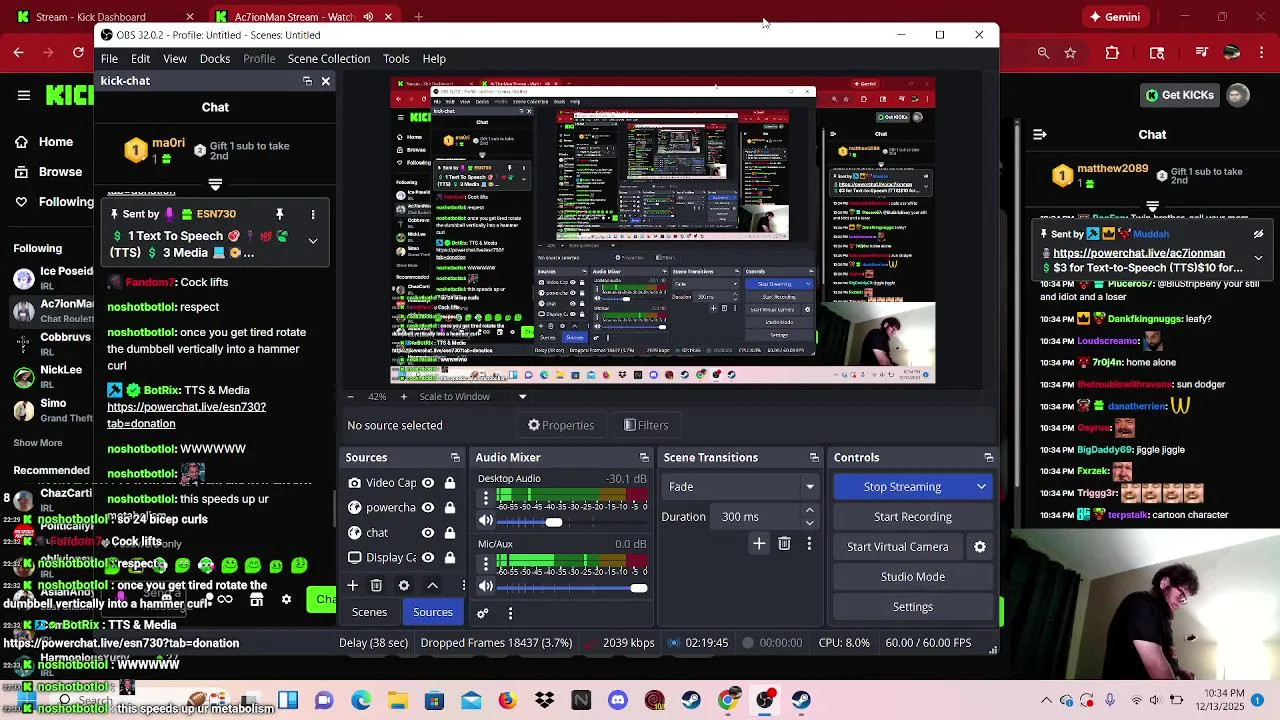The height and width of the screenshot is (720, 1280).
Task: Toggle lock on Display Capture source
Action: (x=450, y=558)
